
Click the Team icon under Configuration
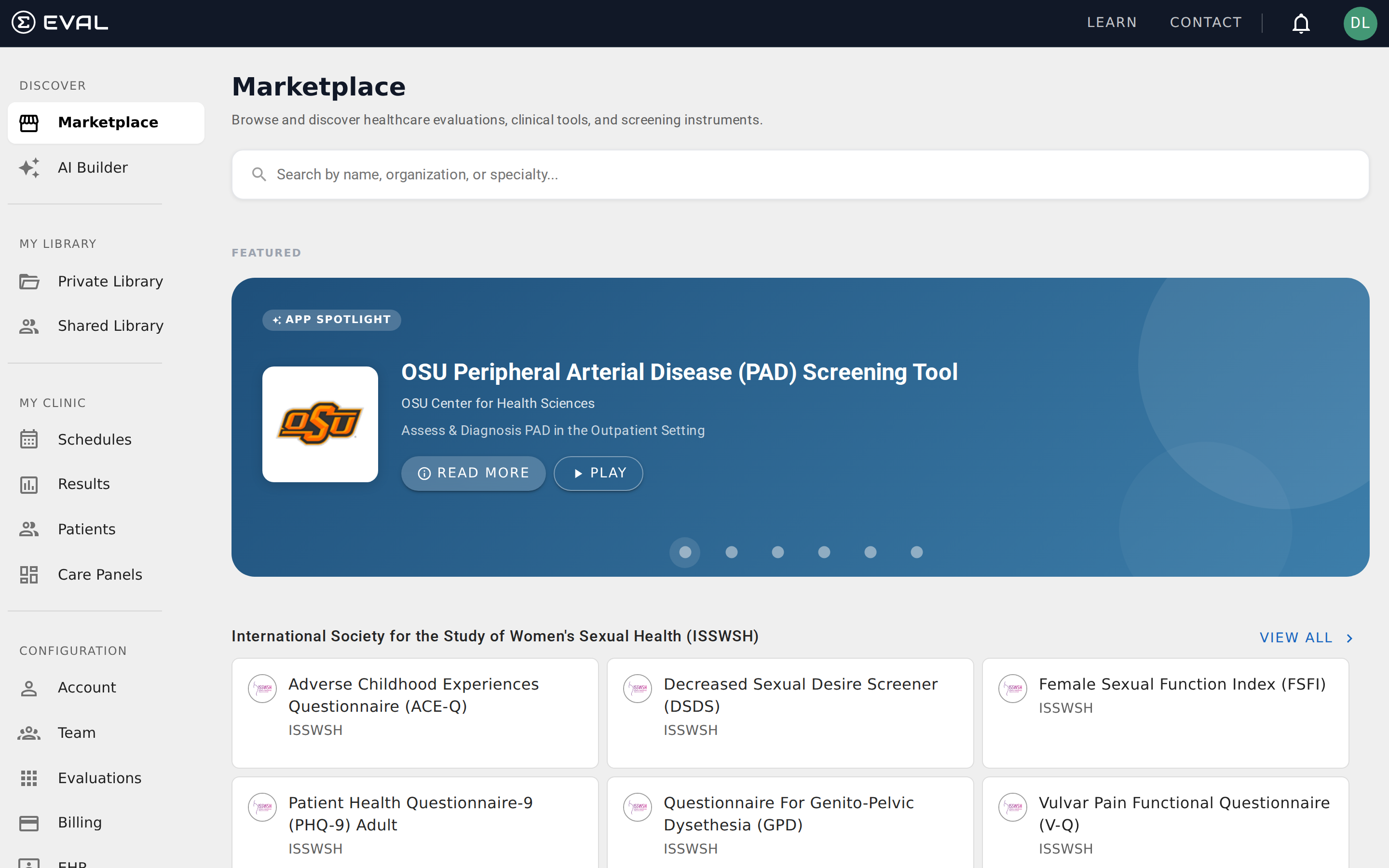pos(29,732)
